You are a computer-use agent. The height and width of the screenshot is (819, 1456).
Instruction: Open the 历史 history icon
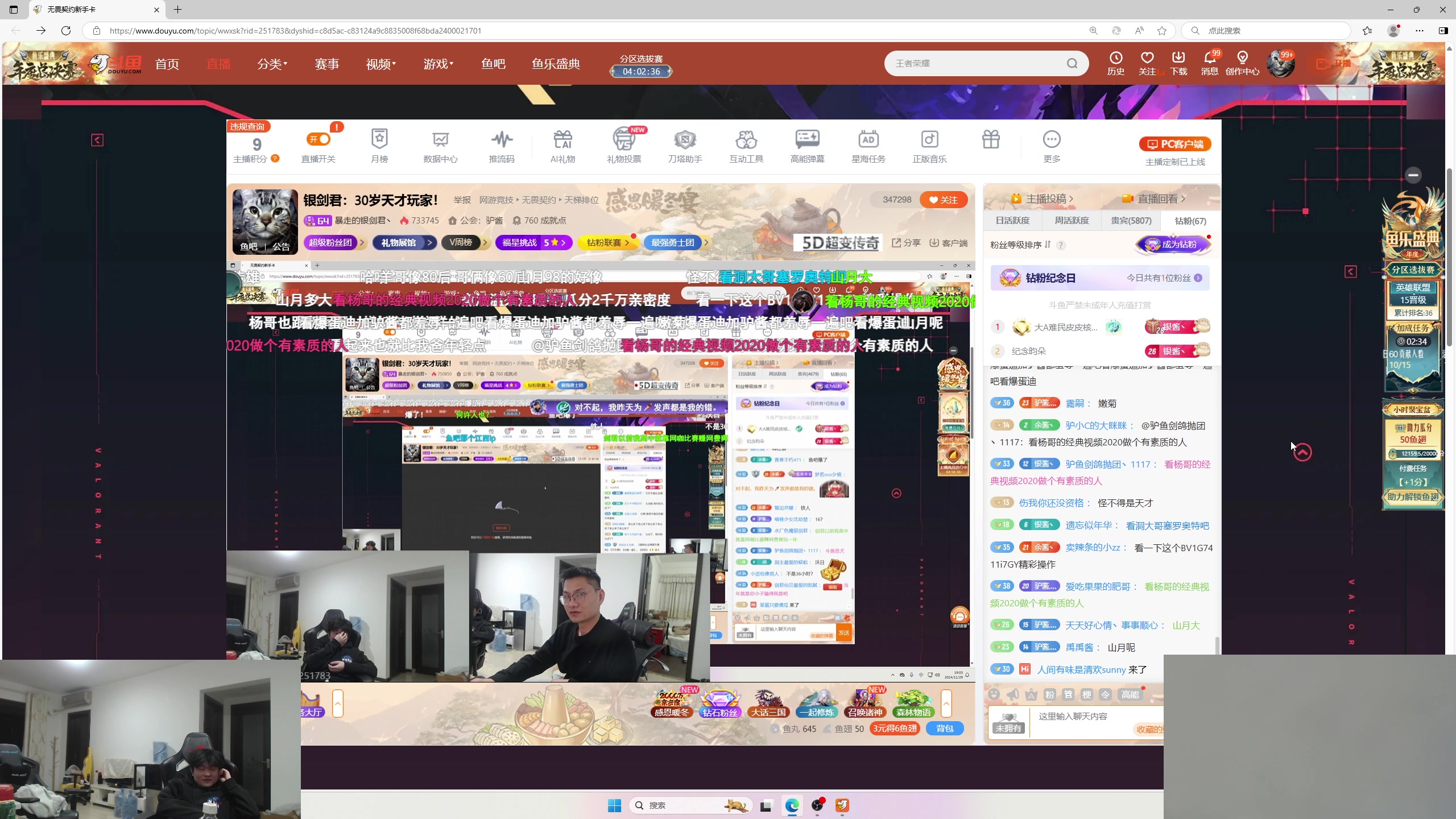point(1115,63)
